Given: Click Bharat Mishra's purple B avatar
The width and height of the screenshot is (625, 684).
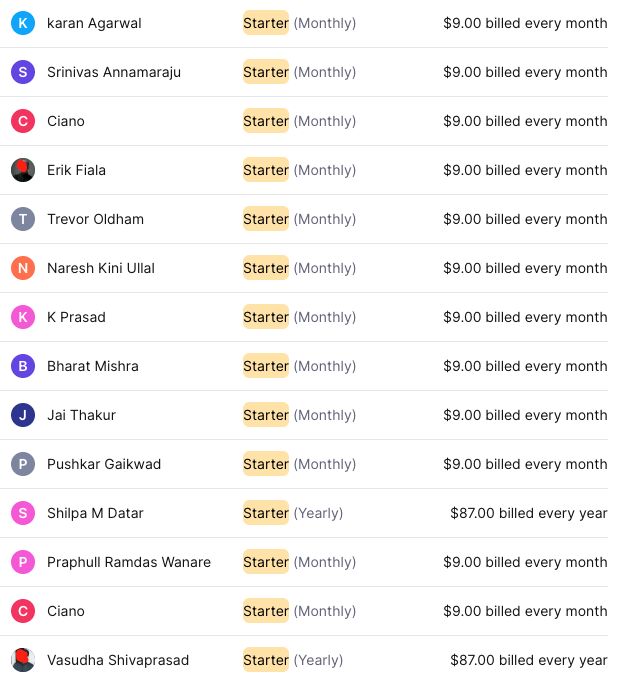Looking at the screenshot, I should click(x=23, y=366).
